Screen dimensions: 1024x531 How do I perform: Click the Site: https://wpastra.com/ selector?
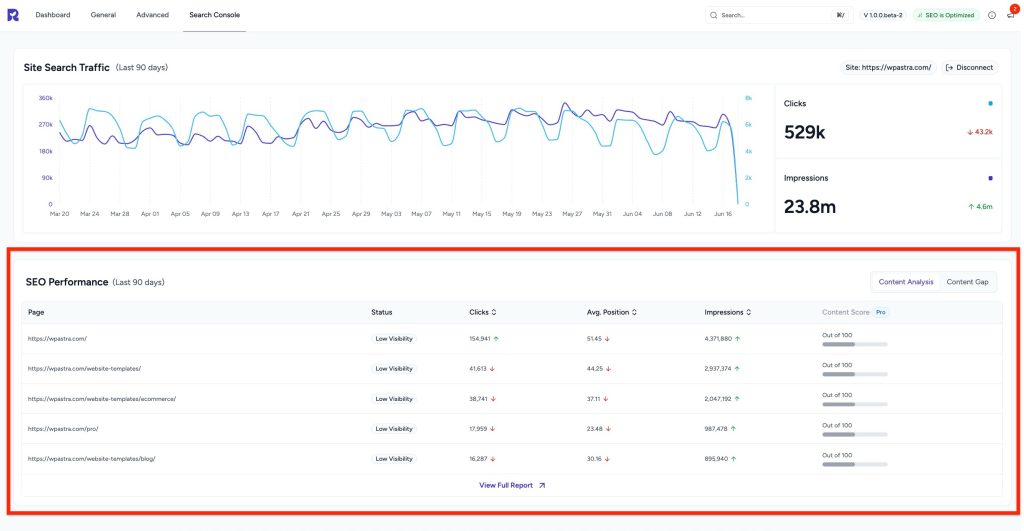(888, 67)
